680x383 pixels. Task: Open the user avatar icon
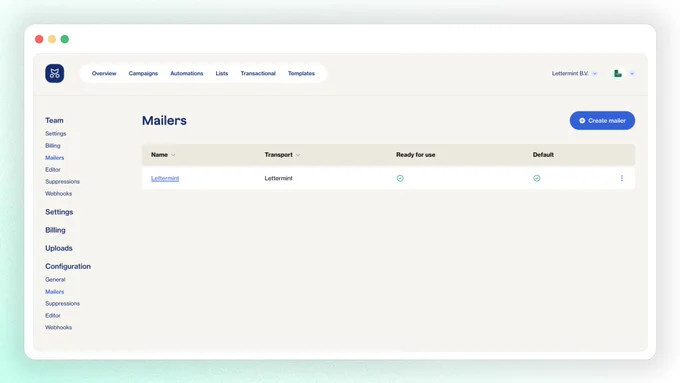pos(618,73)
